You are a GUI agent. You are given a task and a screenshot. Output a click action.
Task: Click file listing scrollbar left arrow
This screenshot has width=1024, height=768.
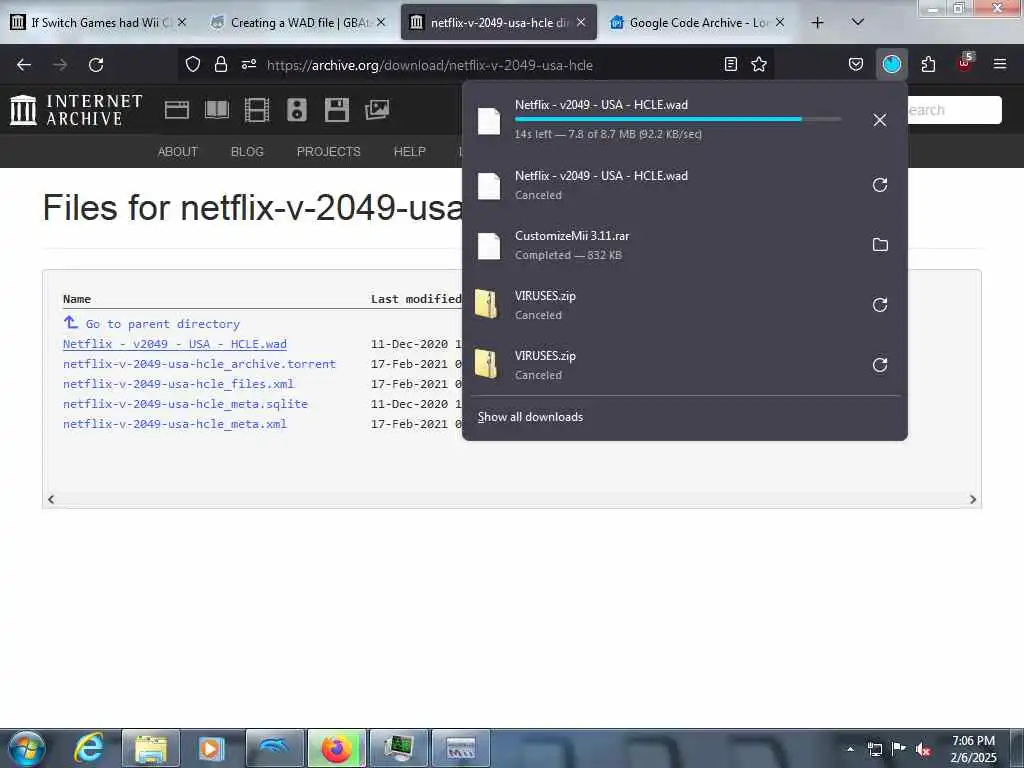[51, 500]
